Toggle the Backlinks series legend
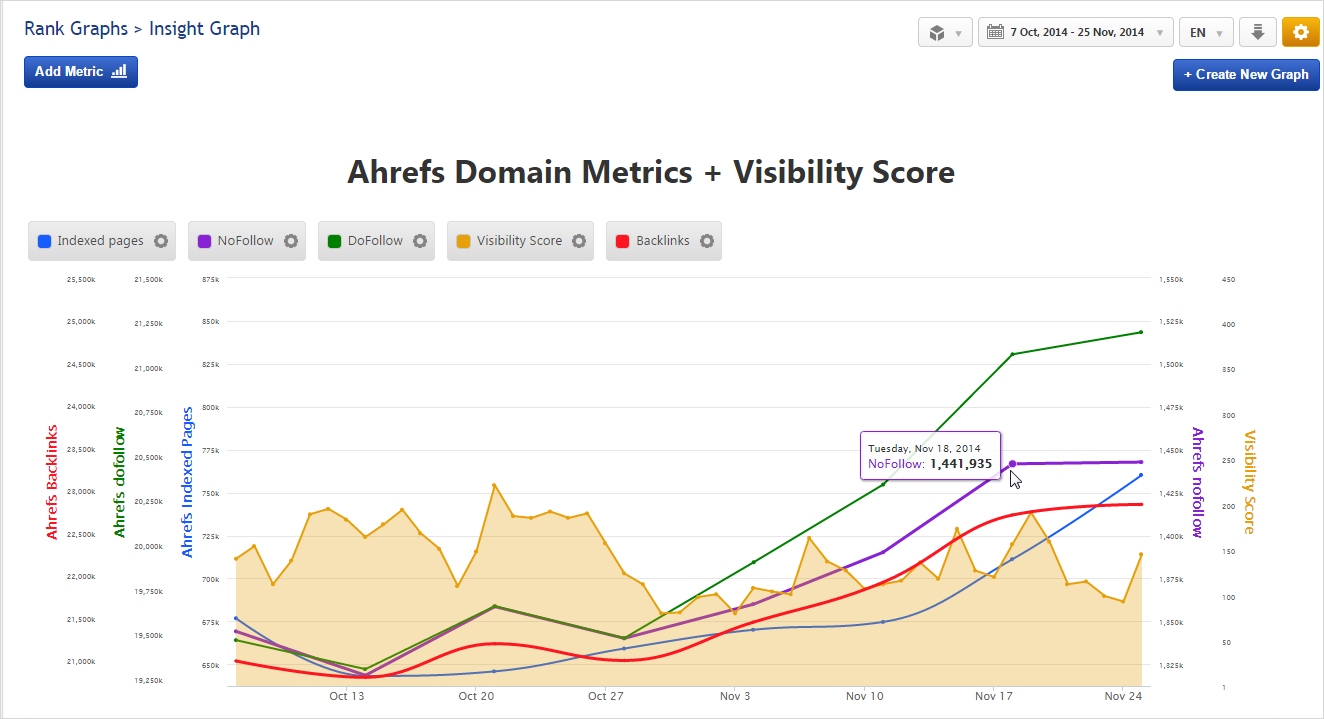Screen dimensions: 1324x719 pos(664,241)
